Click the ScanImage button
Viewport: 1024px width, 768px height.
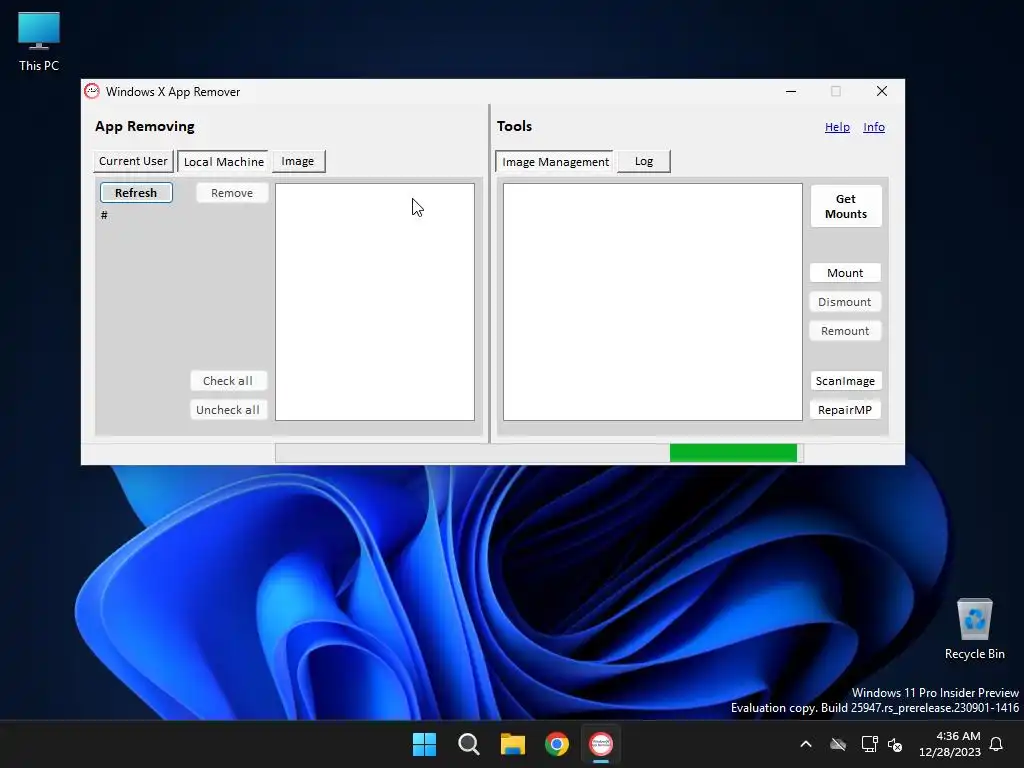tap(845, 381)
